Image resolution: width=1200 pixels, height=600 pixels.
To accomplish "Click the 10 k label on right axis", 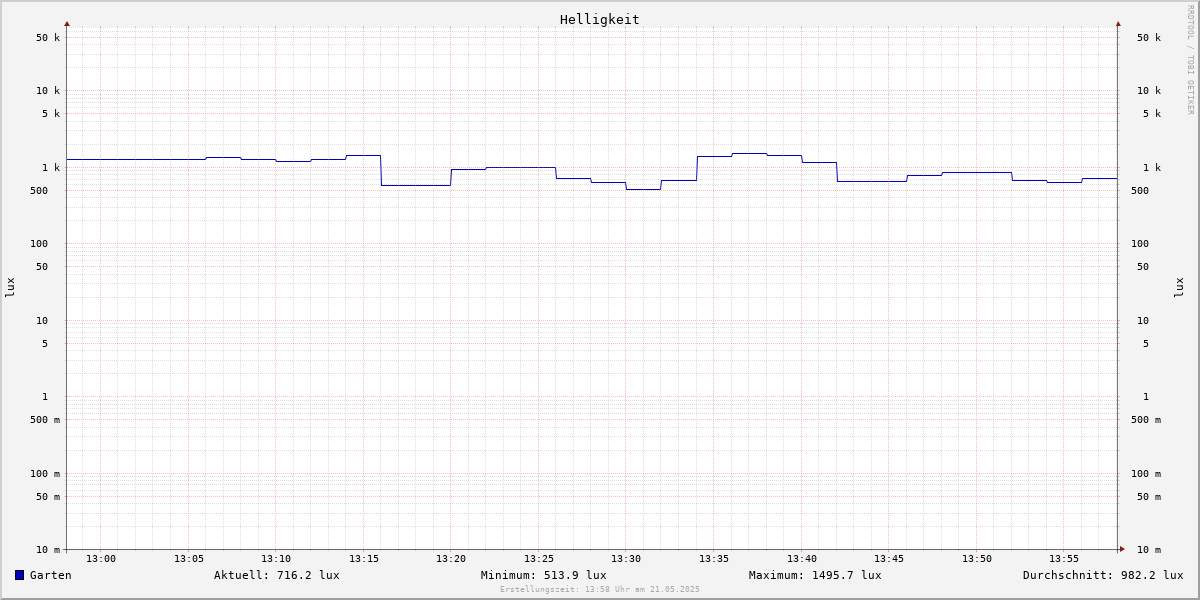I will tap(1149, 91).
